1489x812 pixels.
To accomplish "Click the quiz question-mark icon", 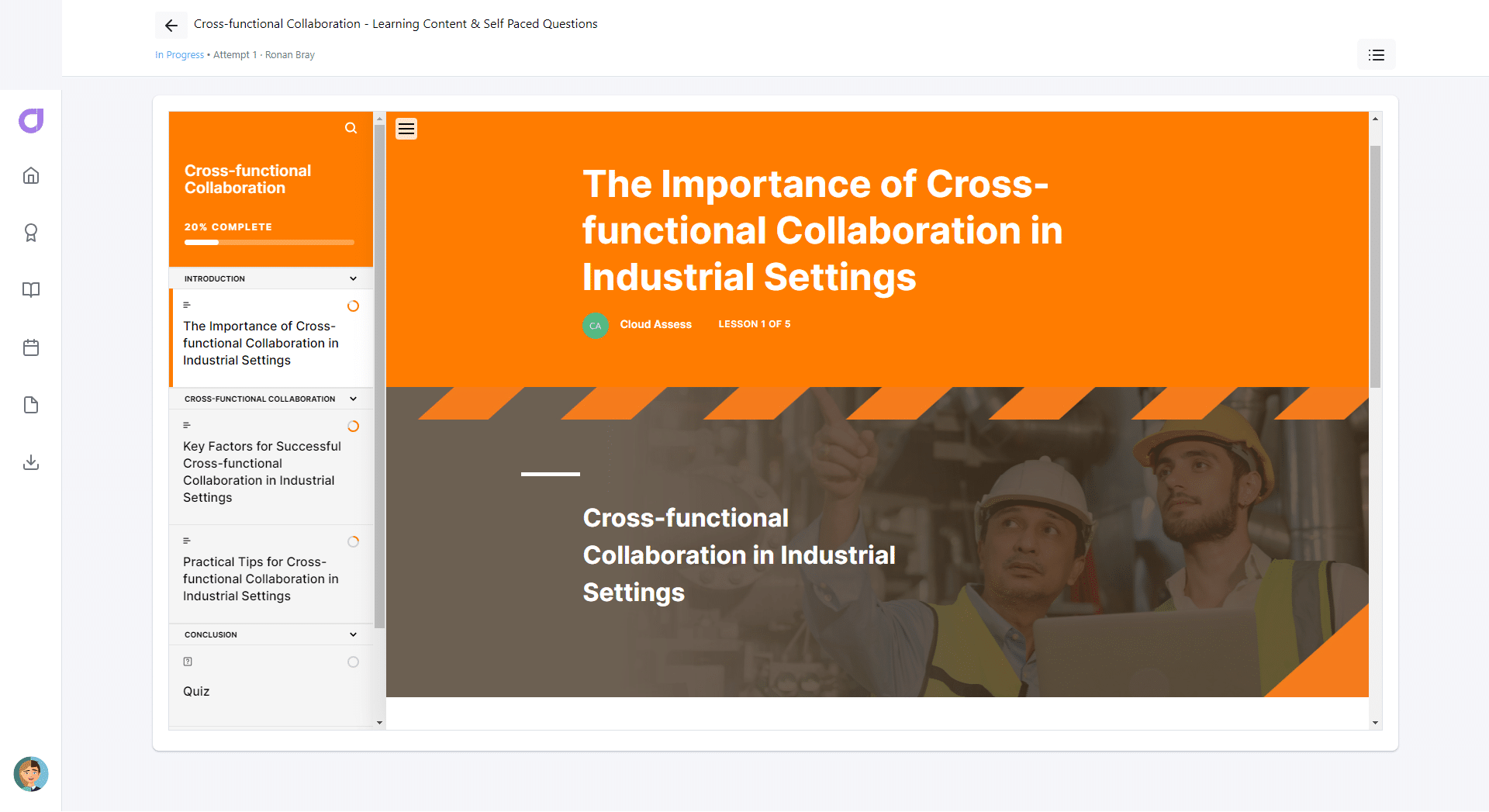I will click(188, 662).
